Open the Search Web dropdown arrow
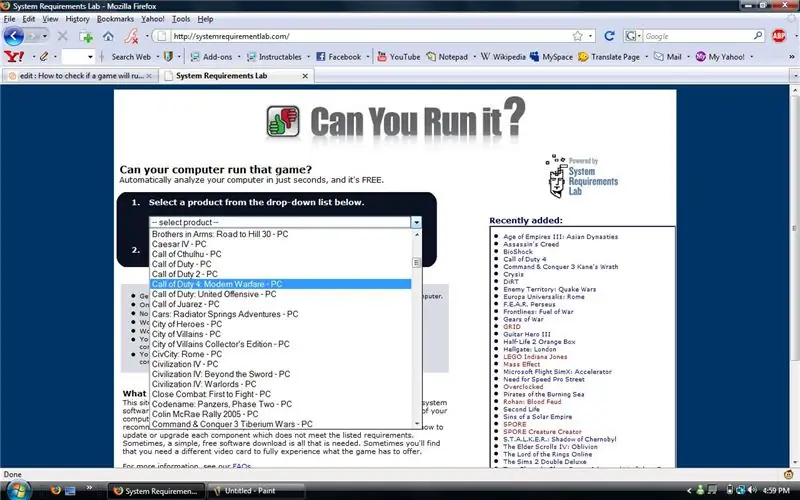This screenshot has width=800, height=500. point(157,57)
